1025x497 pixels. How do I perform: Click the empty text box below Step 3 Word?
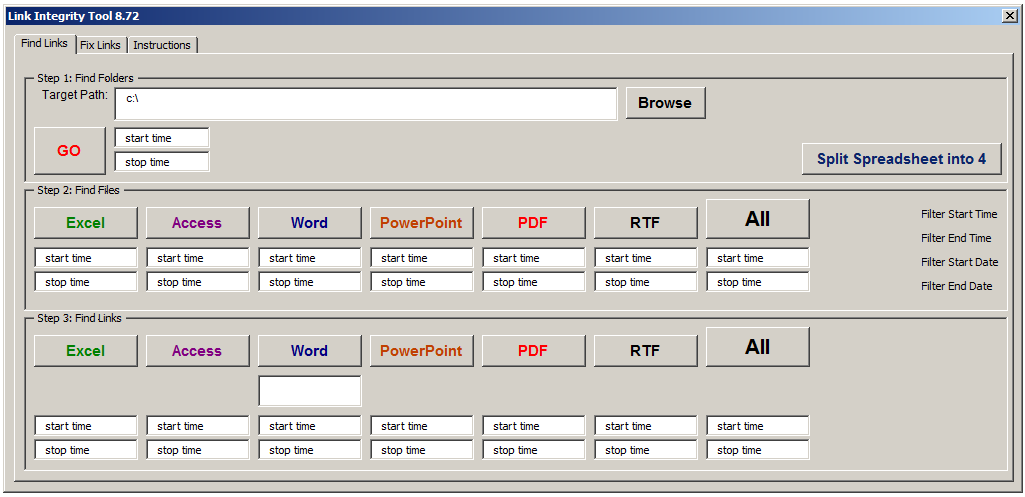[x=310, y=391]
